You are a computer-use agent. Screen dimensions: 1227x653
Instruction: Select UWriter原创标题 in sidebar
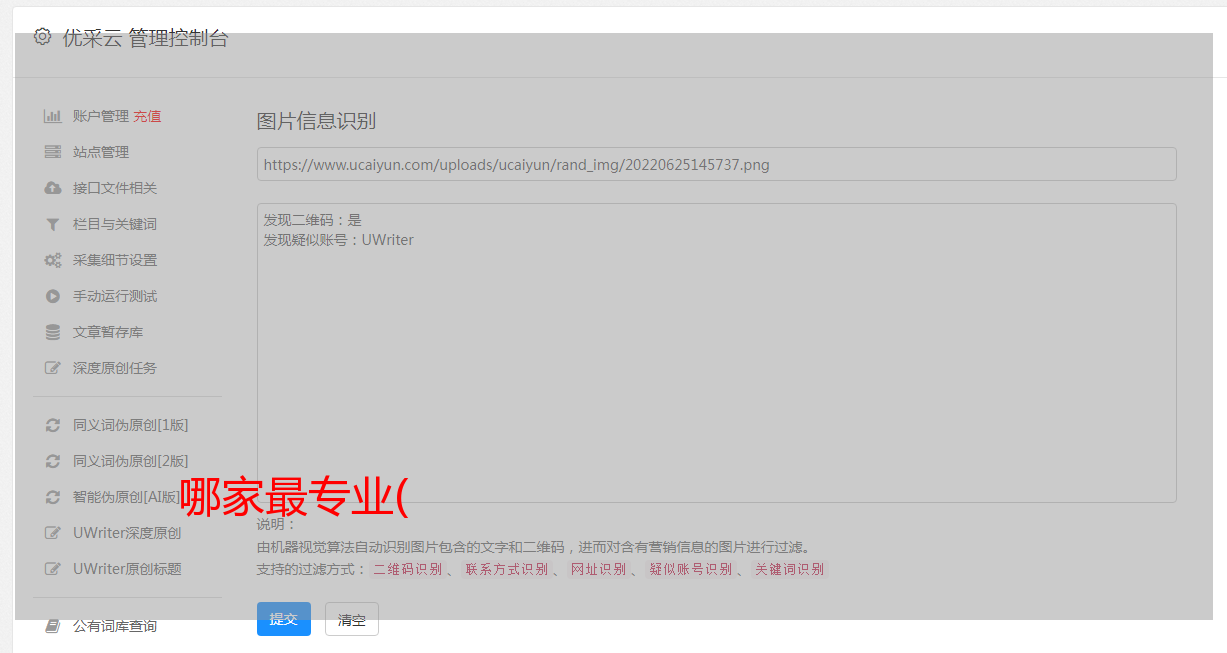tap(127, 569)
